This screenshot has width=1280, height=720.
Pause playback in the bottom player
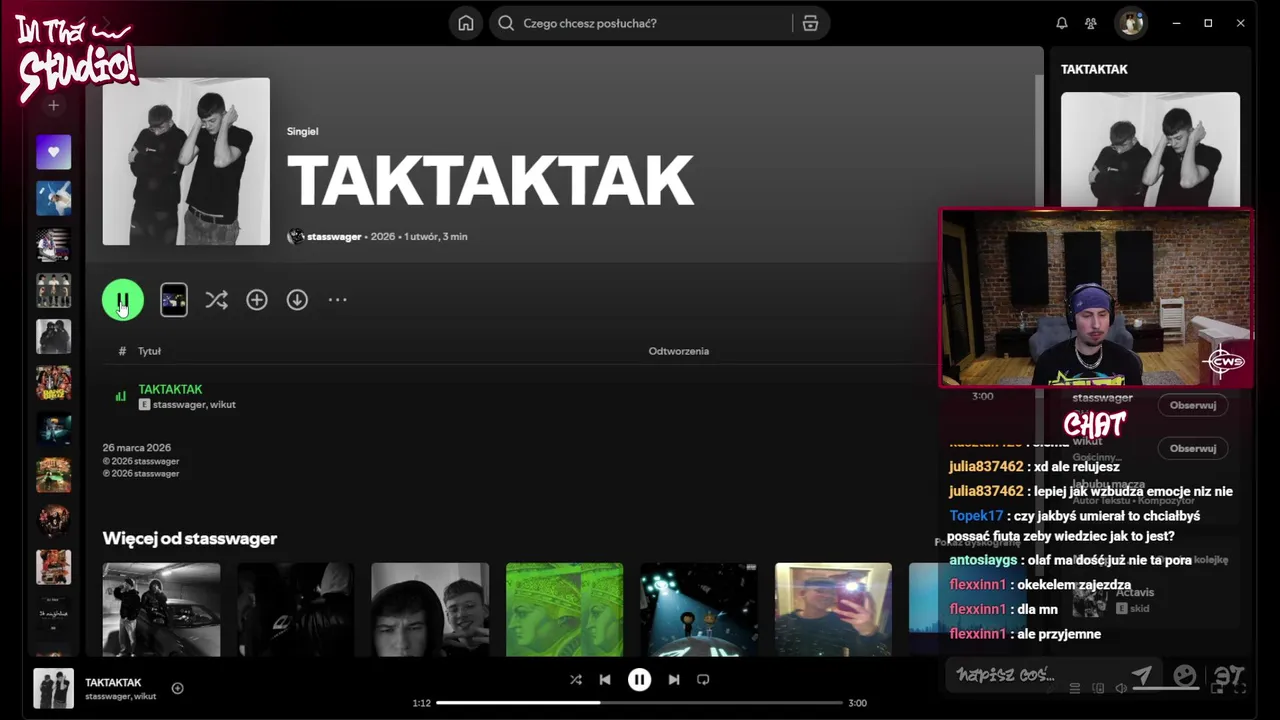click(639, 679)
